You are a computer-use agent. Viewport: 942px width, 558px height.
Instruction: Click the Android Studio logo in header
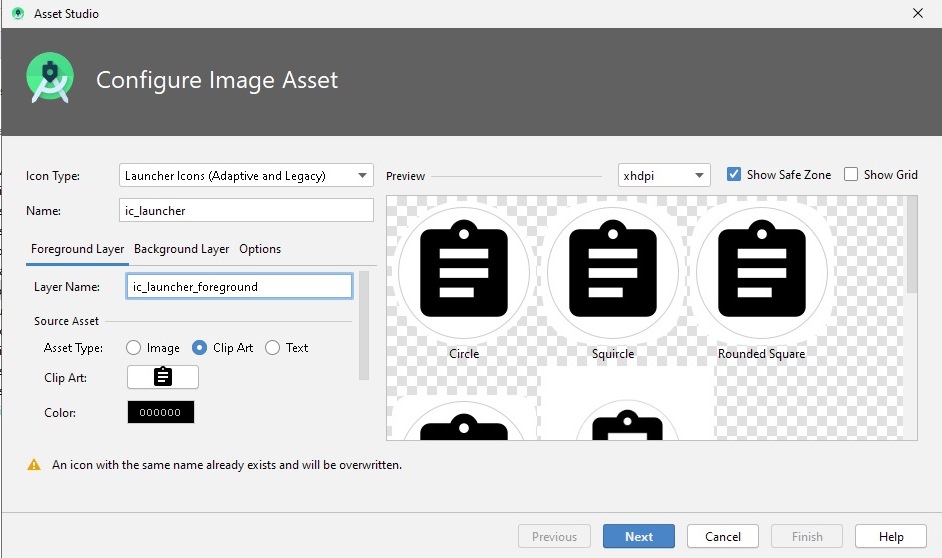point(50,79)
